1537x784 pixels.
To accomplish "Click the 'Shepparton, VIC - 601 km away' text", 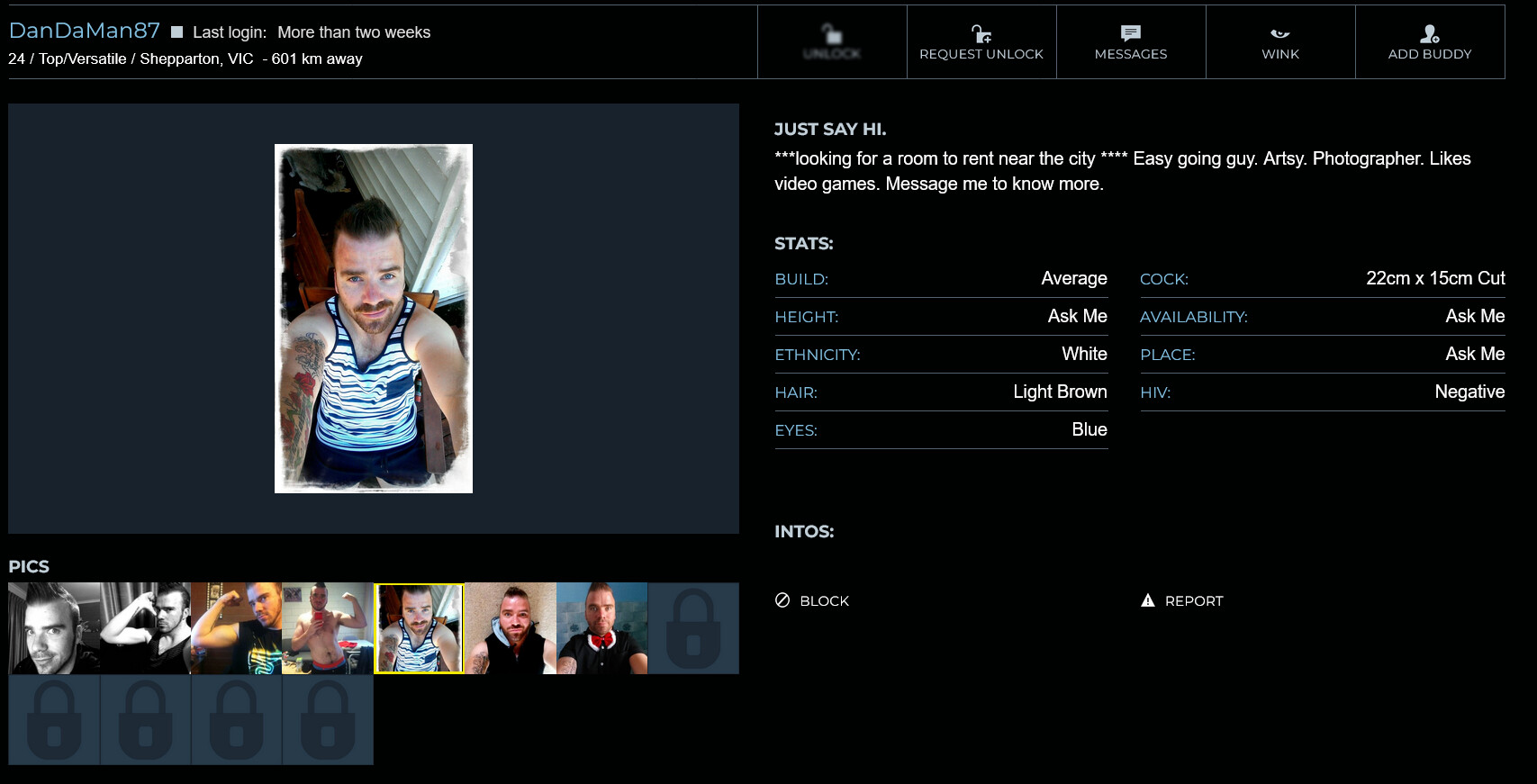I will [x=251, y=59].
